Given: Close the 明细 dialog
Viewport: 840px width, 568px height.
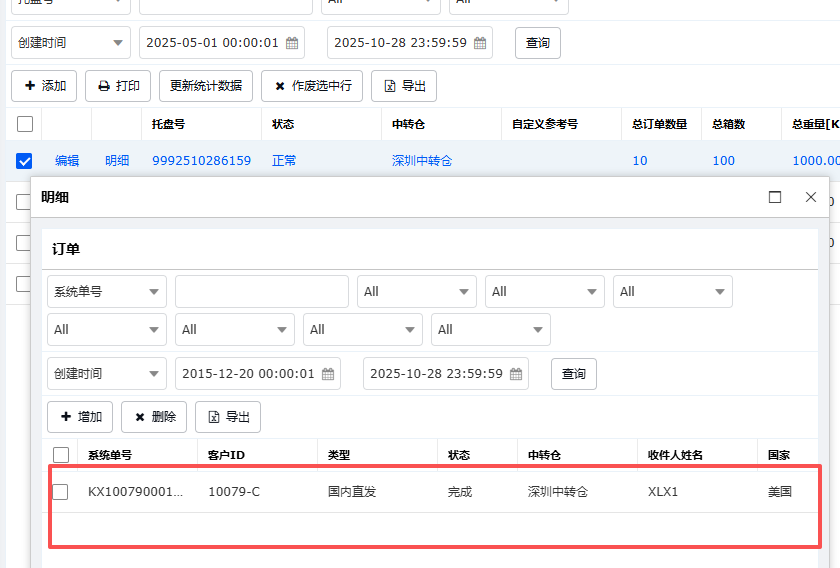Looking at the screenshot, I should point(811,197).
